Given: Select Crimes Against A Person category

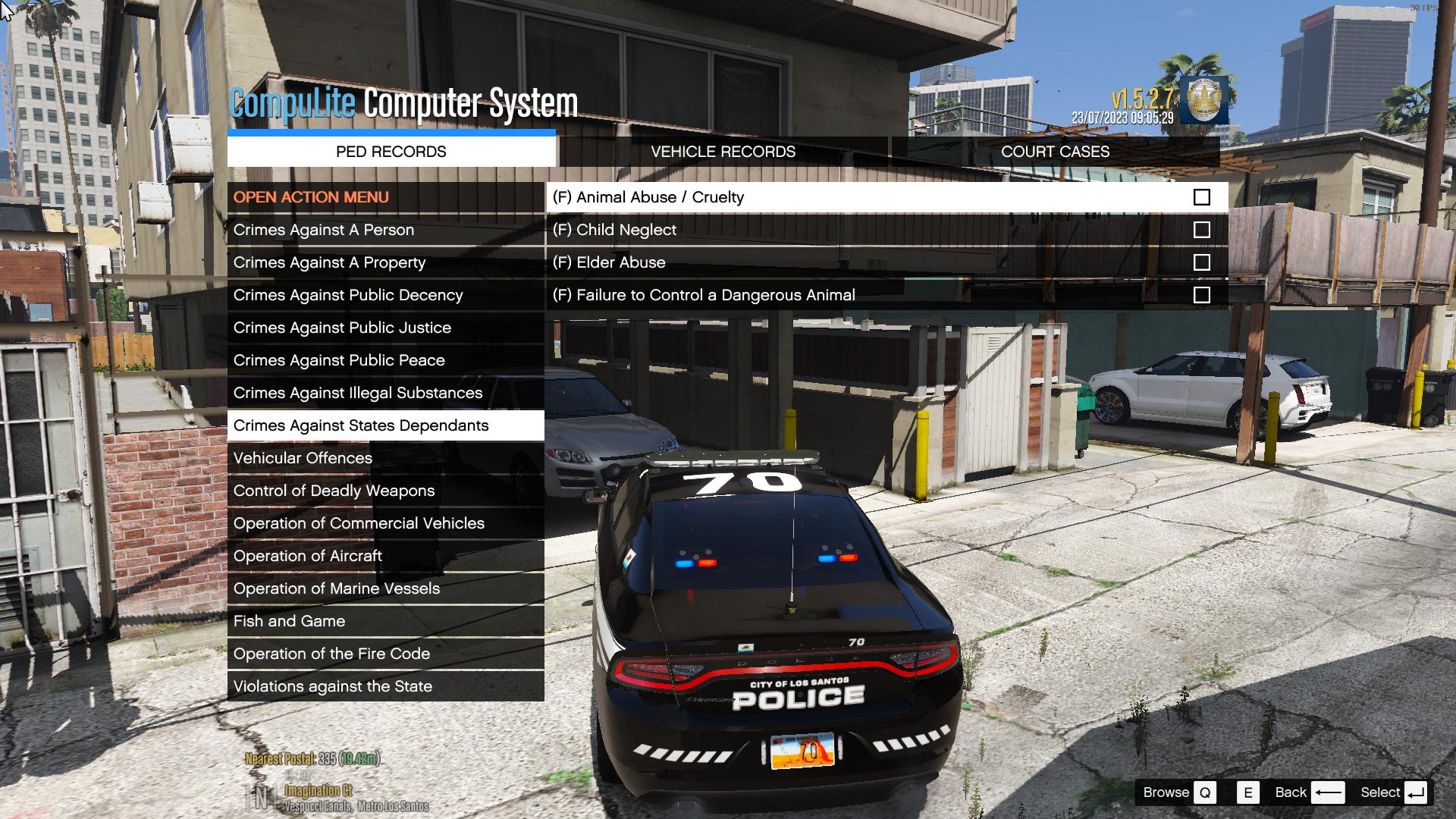Looking at the screenshot, I should [x=323, y=229].
